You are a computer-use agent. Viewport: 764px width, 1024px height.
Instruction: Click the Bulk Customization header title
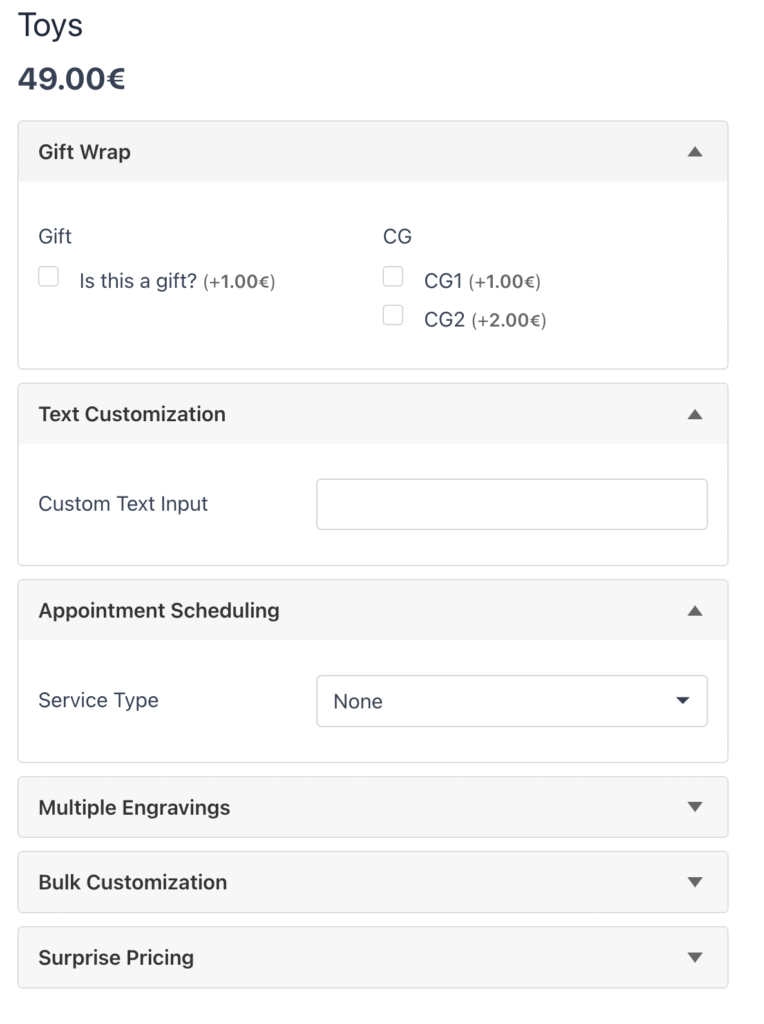click(x=132, y=882)
